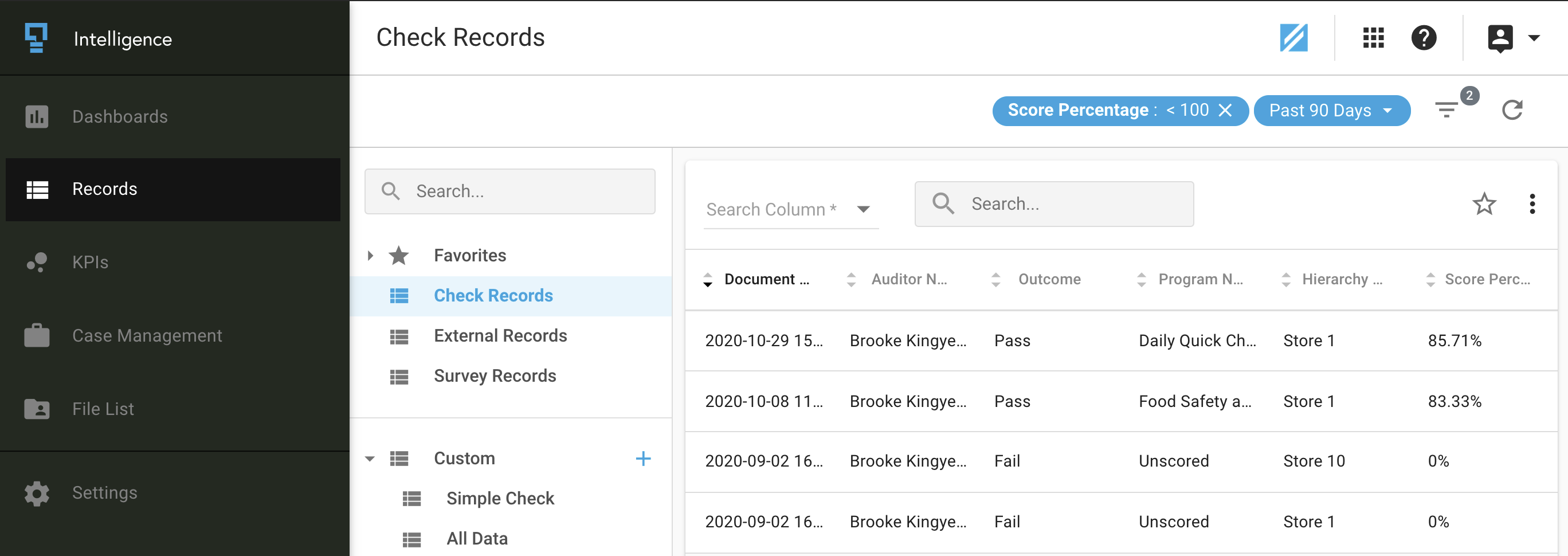Open the Search Column dropdown
This screenshot has height=556, width=1568.
(791, 209)
